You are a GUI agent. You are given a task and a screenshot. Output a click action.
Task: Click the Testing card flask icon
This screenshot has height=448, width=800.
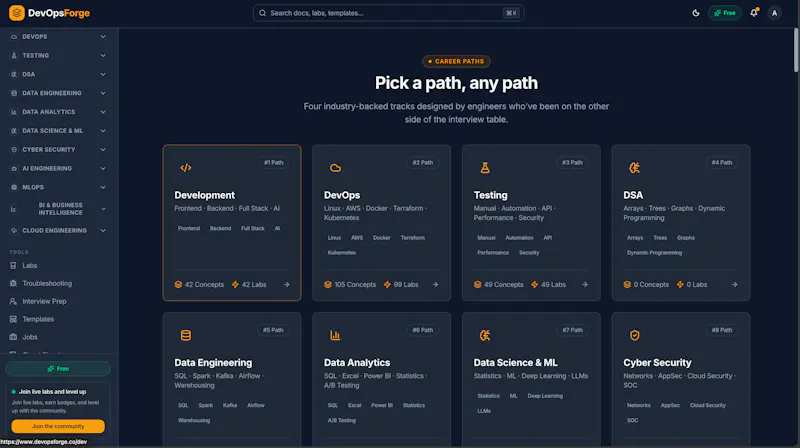pos(485,168)
